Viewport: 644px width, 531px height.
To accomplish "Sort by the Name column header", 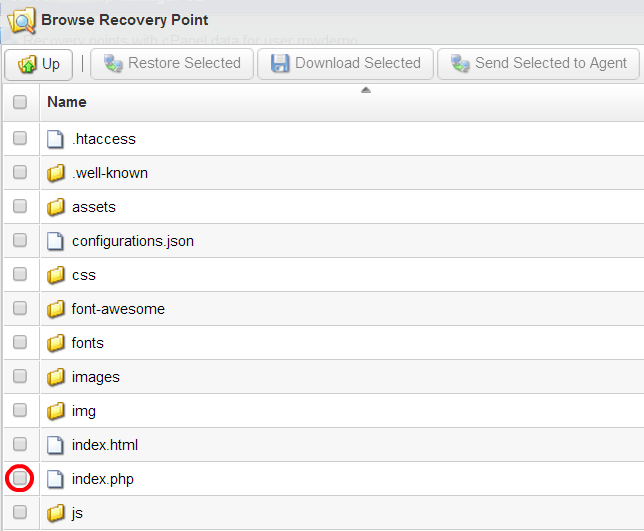I will tap(67, 102).
